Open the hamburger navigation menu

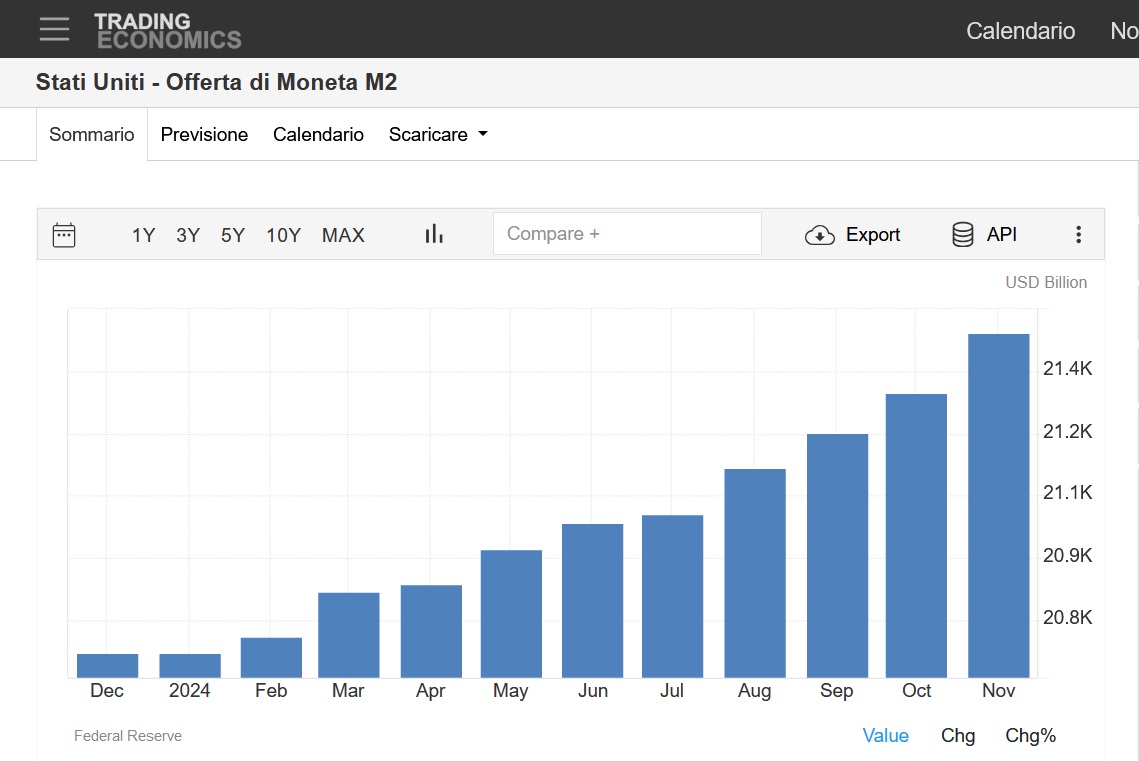pyautogui.click(x=54, y=29)
